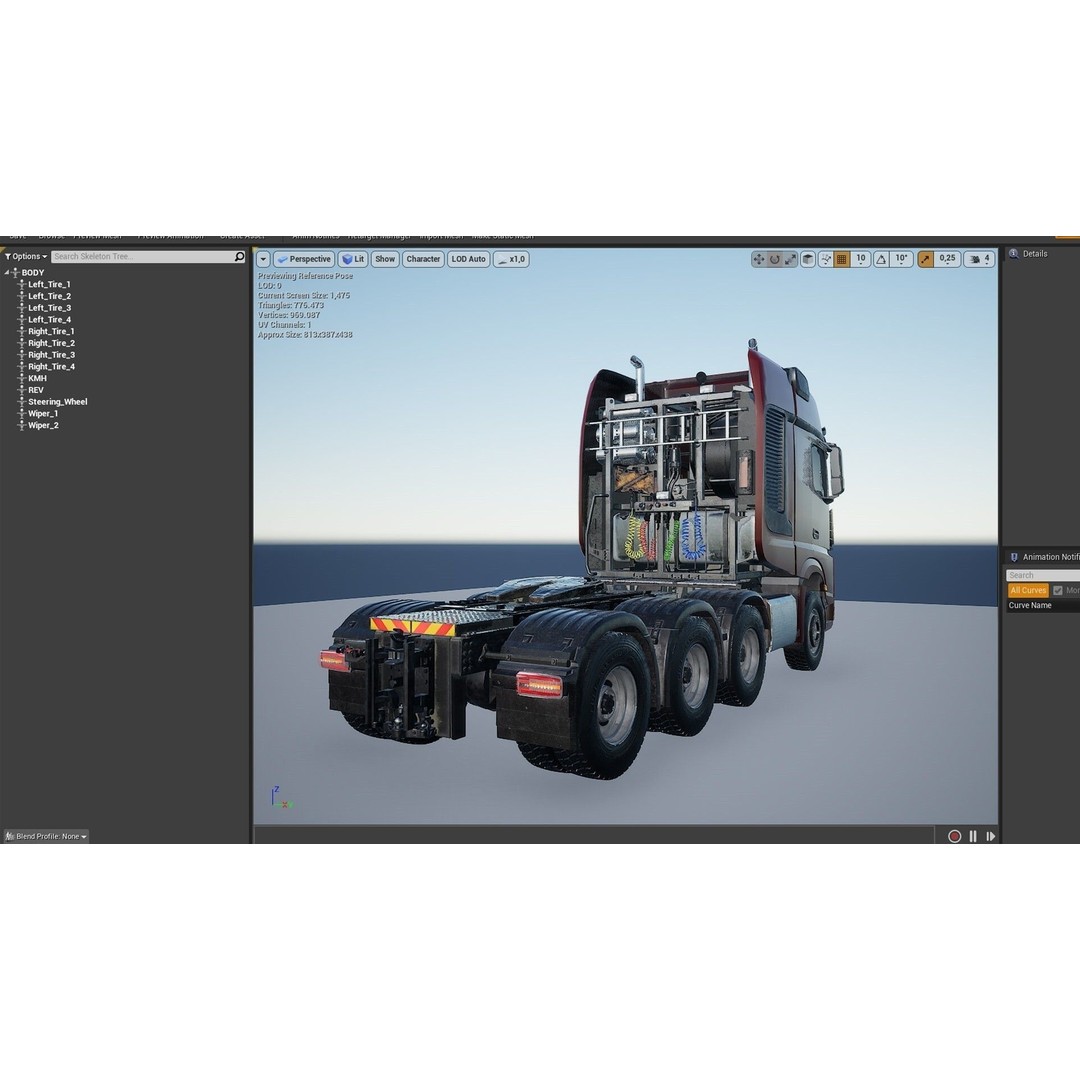Viewport: 1080px width, 1080px height.
Task: Open scale snap 0,25 dropdown
Action: (947, 259)
